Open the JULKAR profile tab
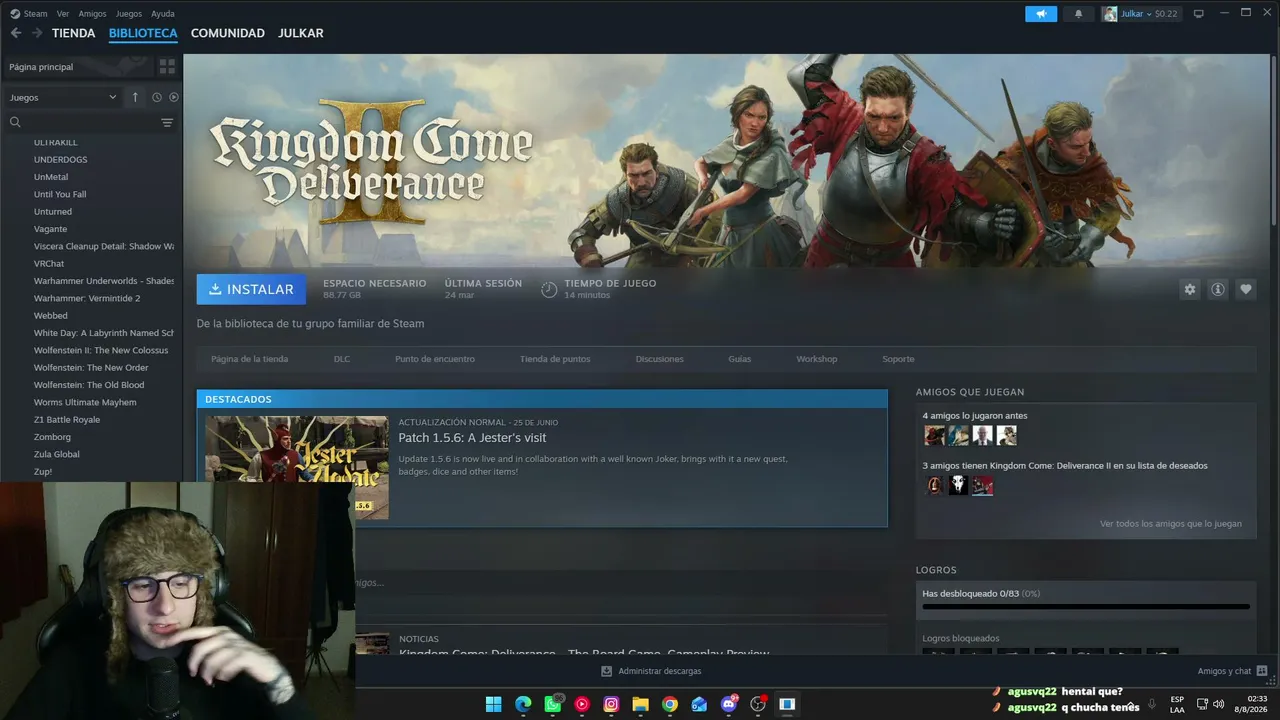 point(301,33)
